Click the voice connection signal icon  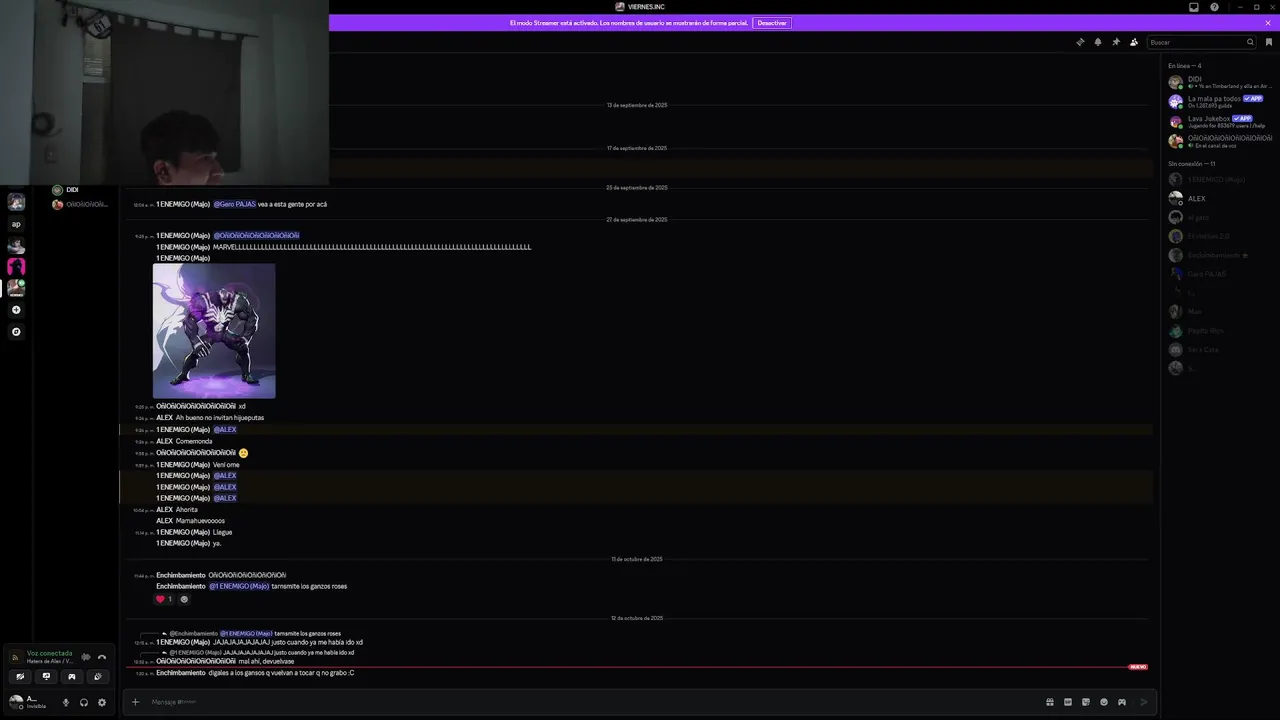point(15,657)
